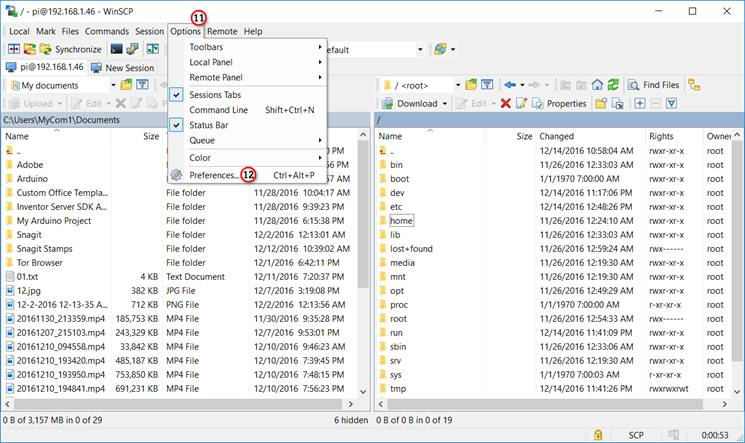Expand the Toolbars submenu
This screenshot has width=745, height=443.
[248, 47]
